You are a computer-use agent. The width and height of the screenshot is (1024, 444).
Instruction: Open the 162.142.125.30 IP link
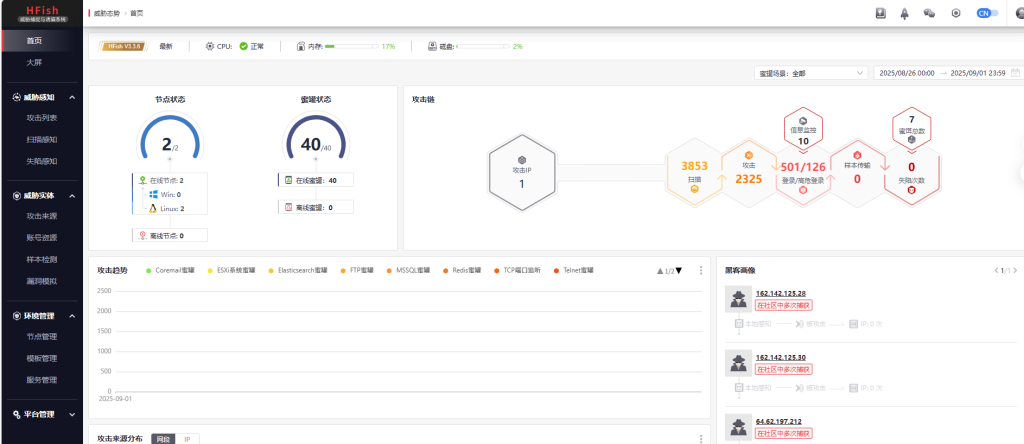(x=780, y=357)
